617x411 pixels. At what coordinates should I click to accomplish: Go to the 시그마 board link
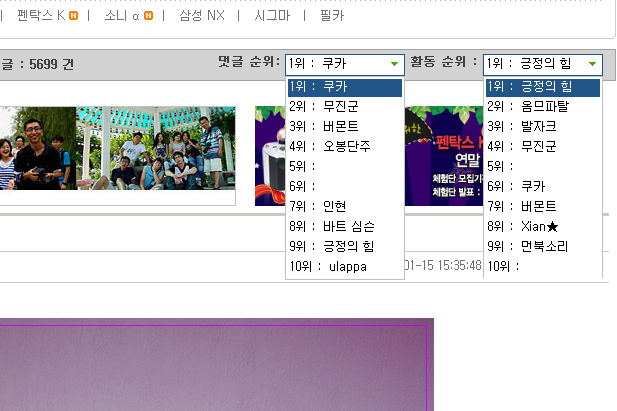click(x=272, y=16)
